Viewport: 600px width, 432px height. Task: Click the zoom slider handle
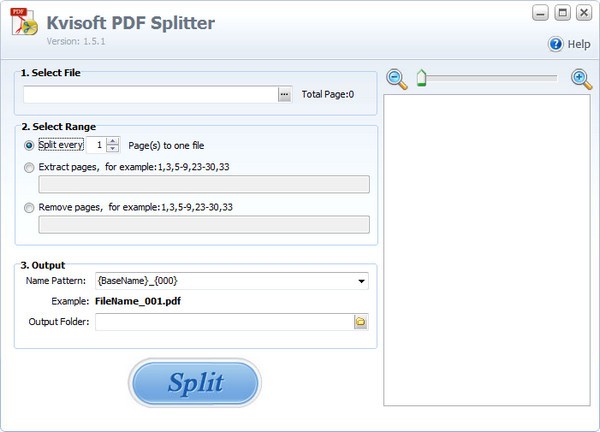pyautogui.click(x=421, y=77)
